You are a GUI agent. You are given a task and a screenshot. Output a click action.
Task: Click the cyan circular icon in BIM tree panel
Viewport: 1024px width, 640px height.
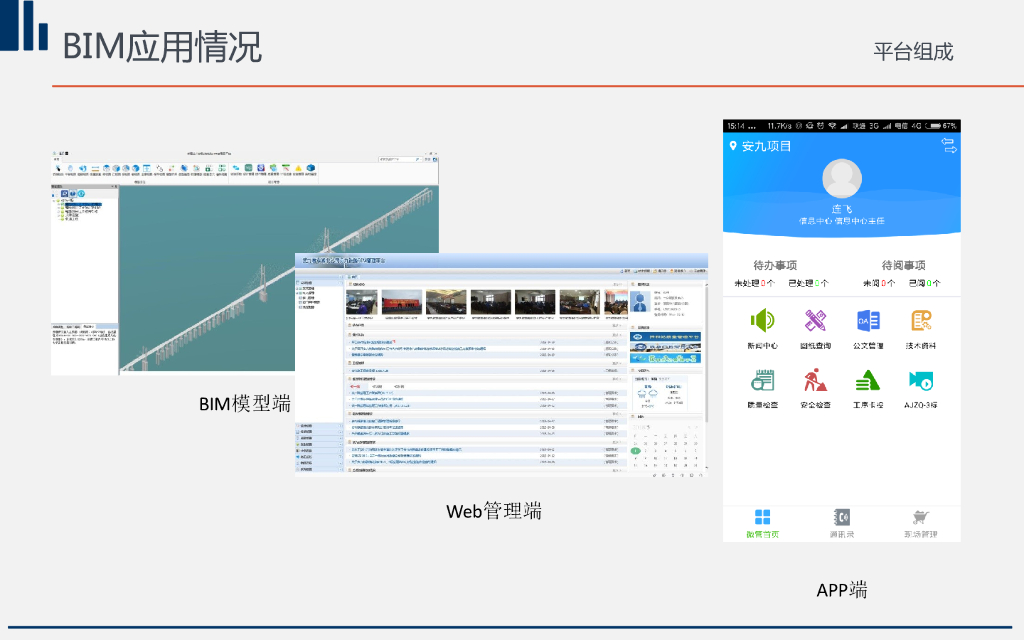point(81,194)
